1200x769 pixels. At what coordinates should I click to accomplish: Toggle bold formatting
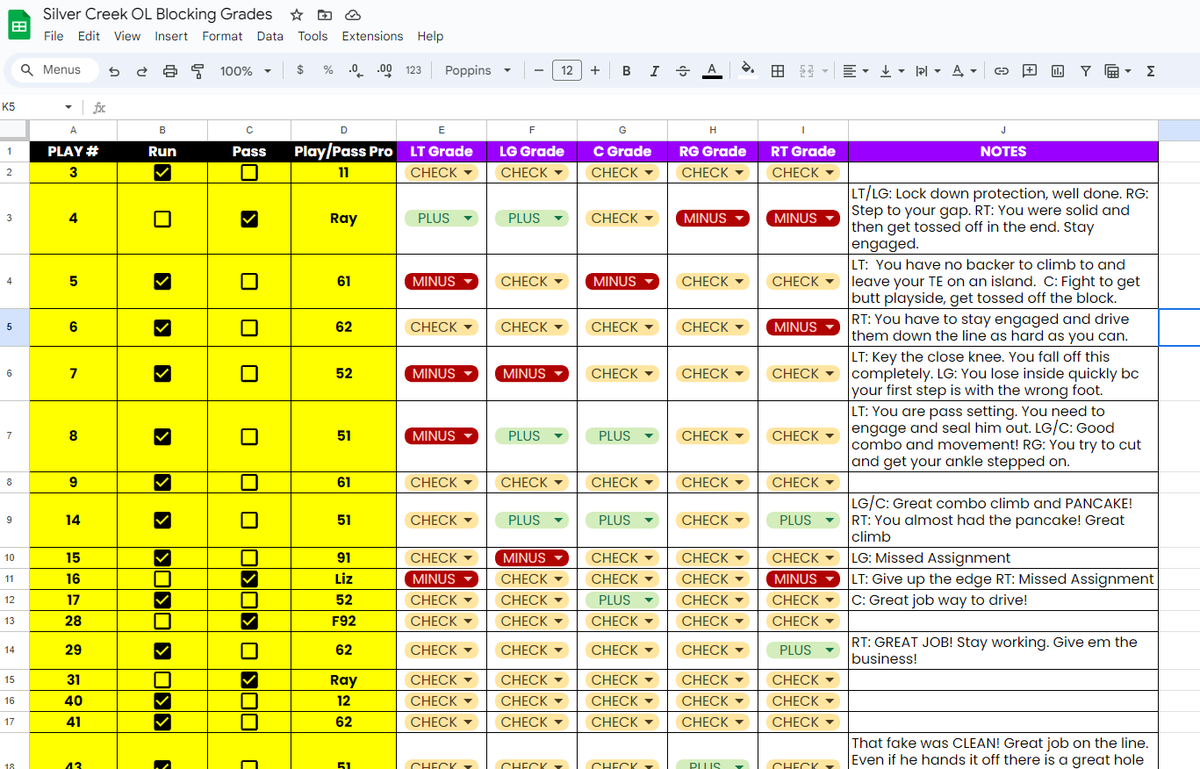pyautogui.click(x=626, y=71)
